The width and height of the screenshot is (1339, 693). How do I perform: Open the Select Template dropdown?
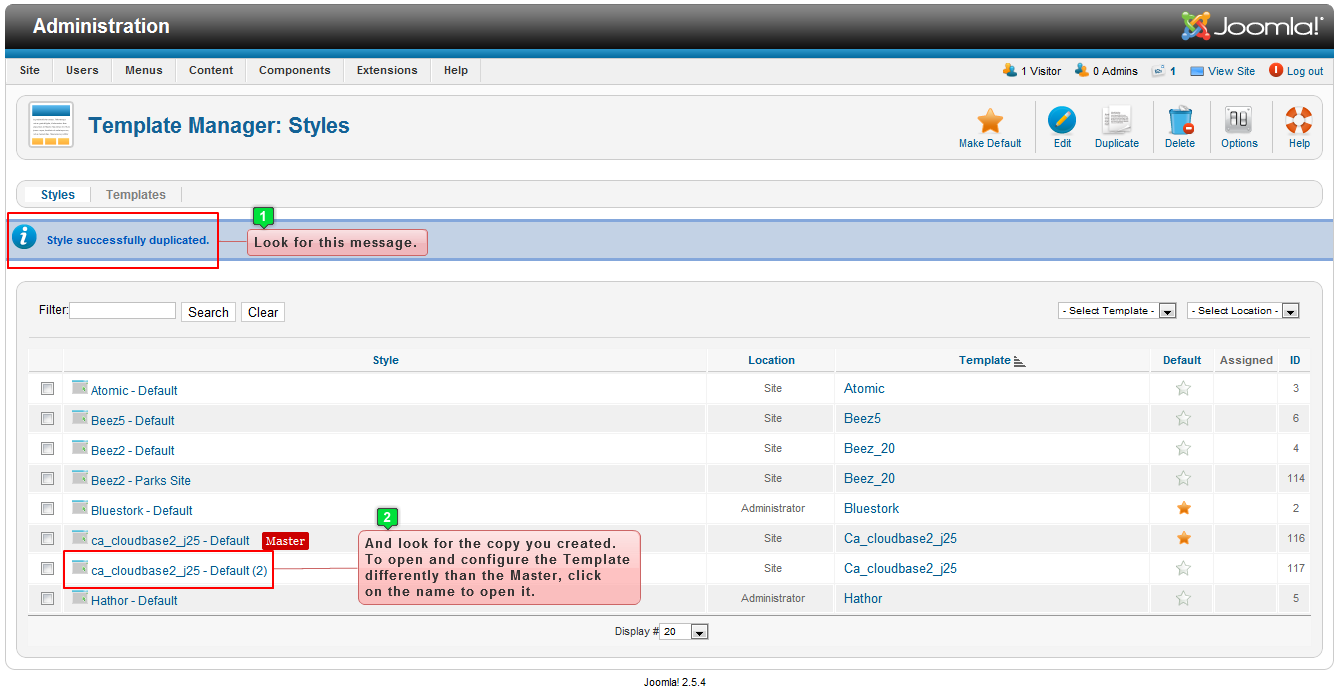[1117, 311]
